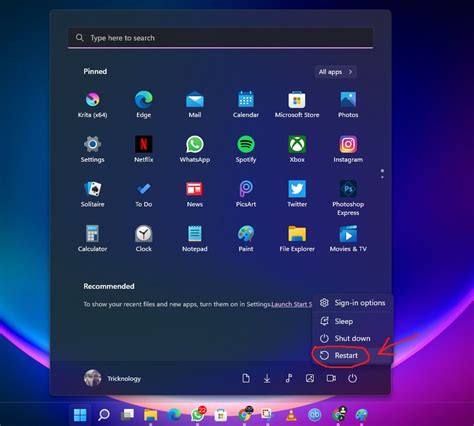
Task: Open File Explorer from the taskbar
Action: tap(151, 415)
